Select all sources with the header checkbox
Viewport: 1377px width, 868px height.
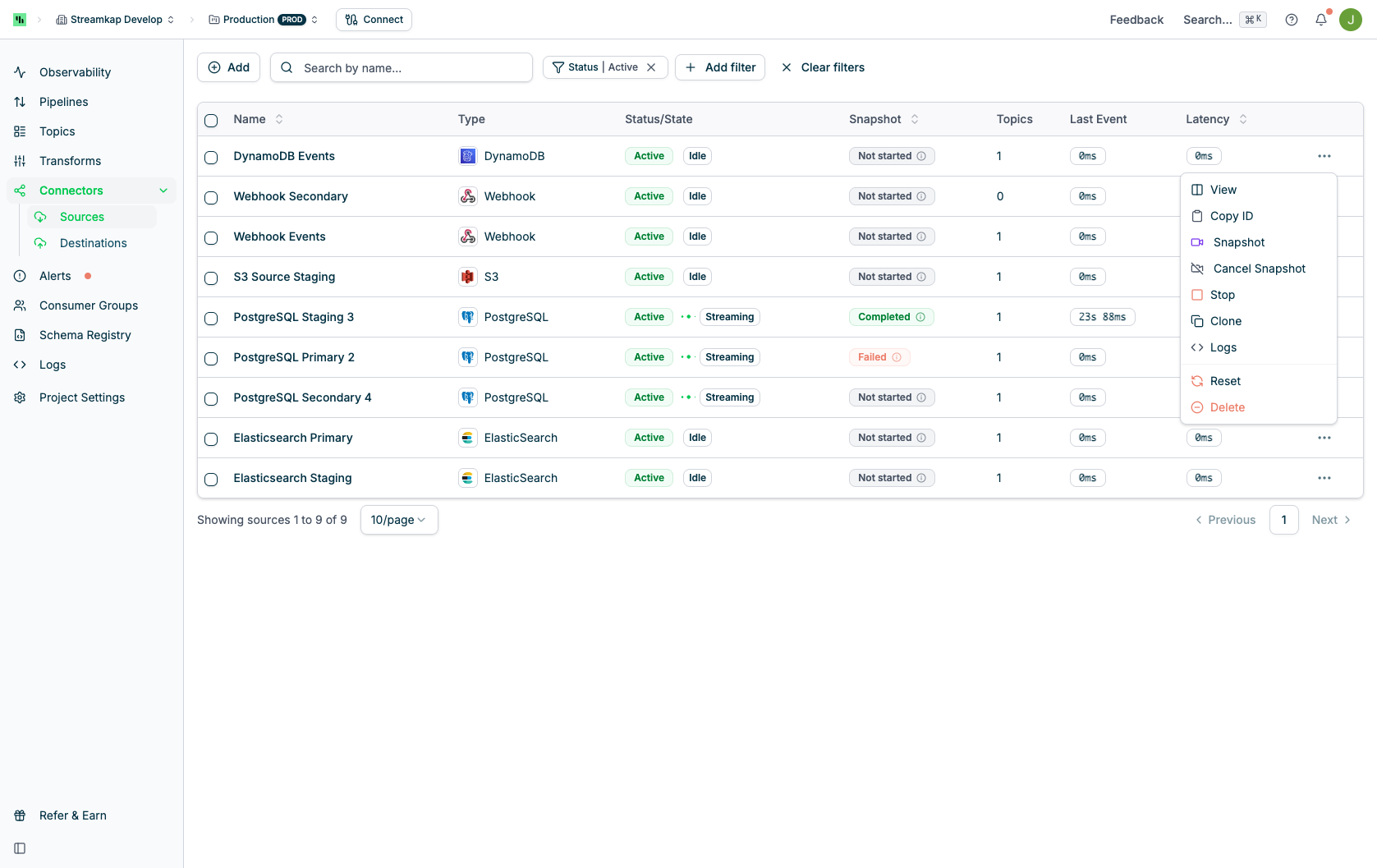211,120
